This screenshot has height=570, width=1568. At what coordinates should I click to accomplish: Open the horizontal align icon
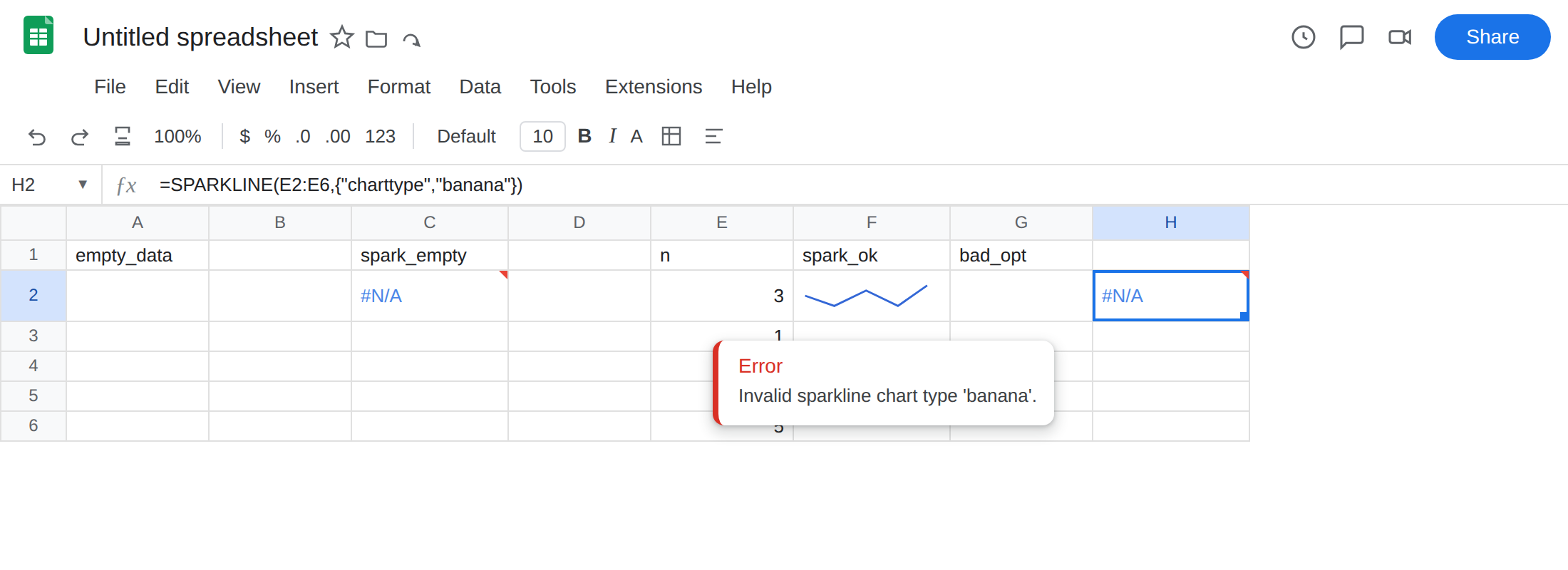pyautogui.click(x=713, y=136)
